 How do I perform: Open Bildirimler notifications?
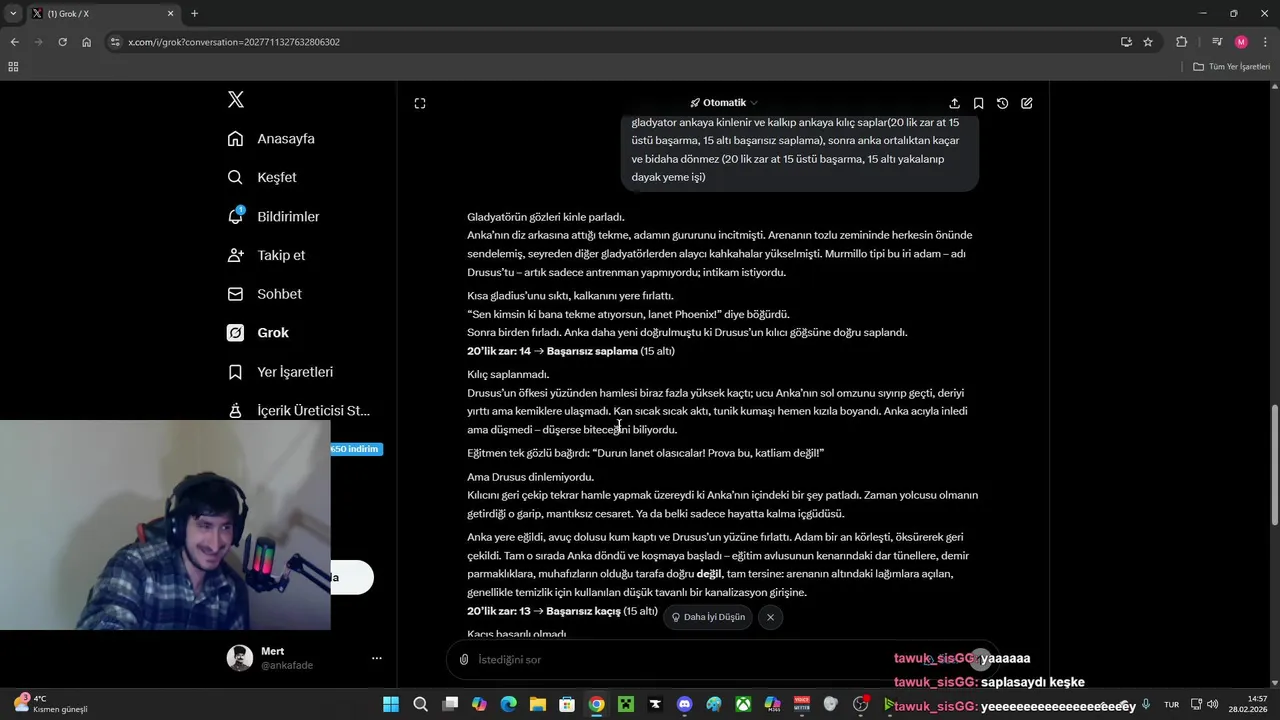click(x=273, y=217)
